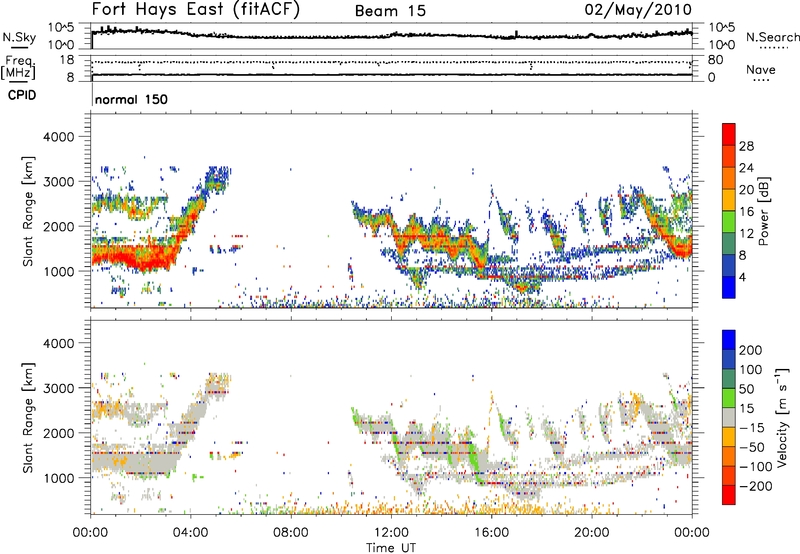Click the '12:00' time tick label
The image size is (800, 554).
click(x=391, y=533)
